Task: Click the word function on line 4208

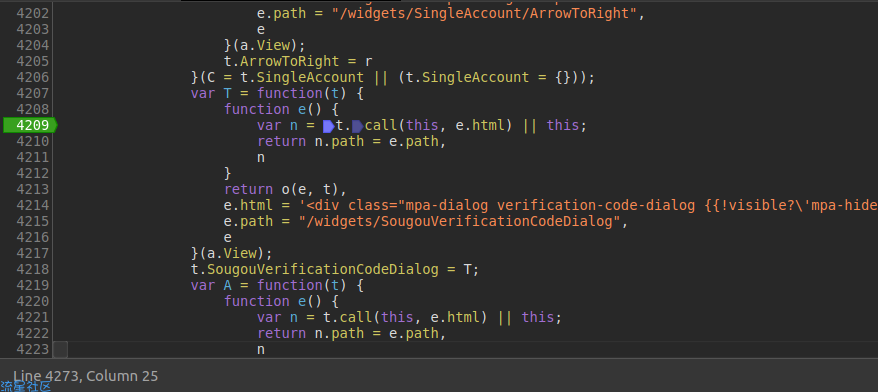Action: 256,109
